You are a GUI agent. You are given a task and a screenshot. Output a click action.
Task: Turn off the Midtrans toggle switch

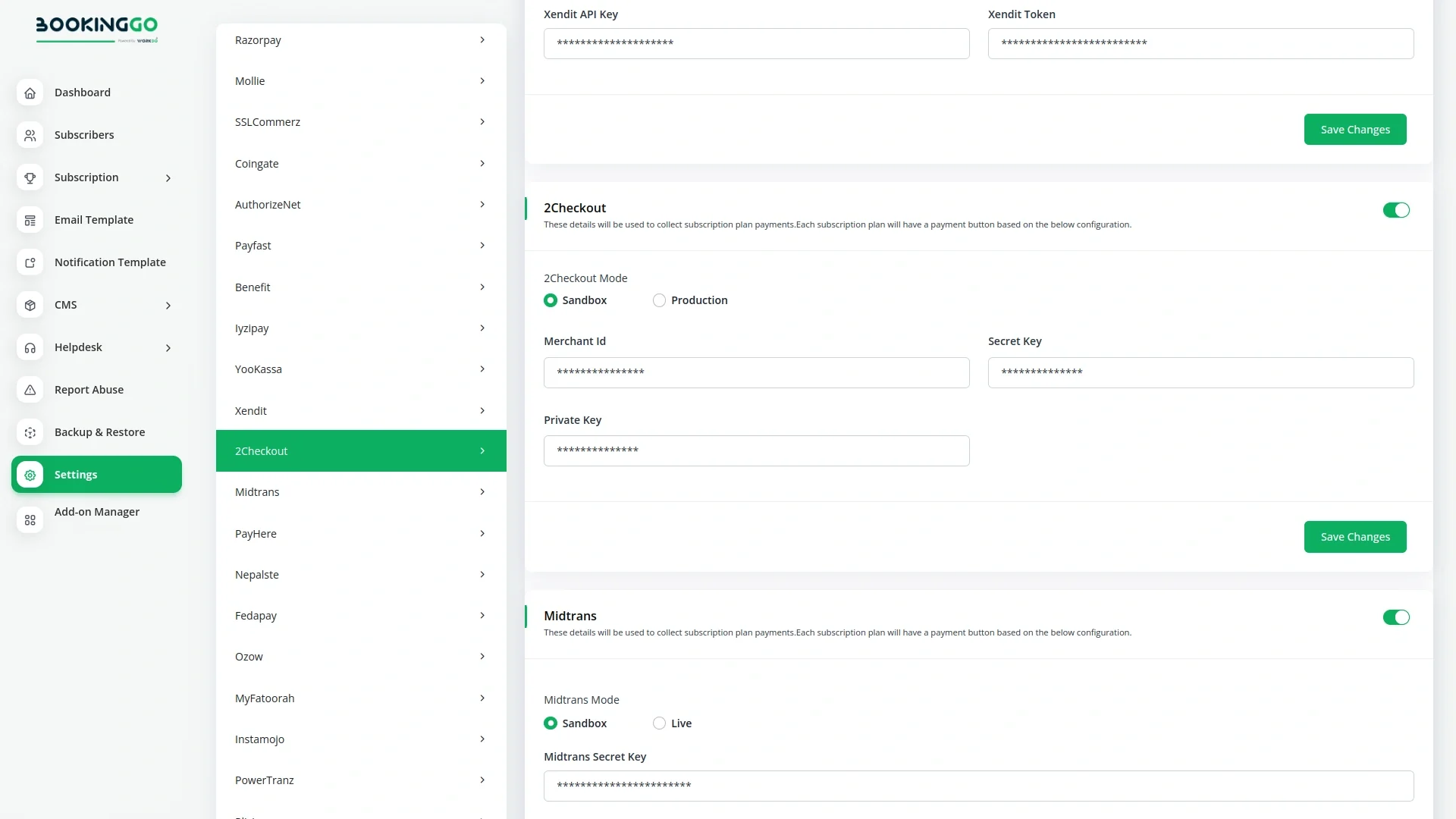pos(1395,617)
